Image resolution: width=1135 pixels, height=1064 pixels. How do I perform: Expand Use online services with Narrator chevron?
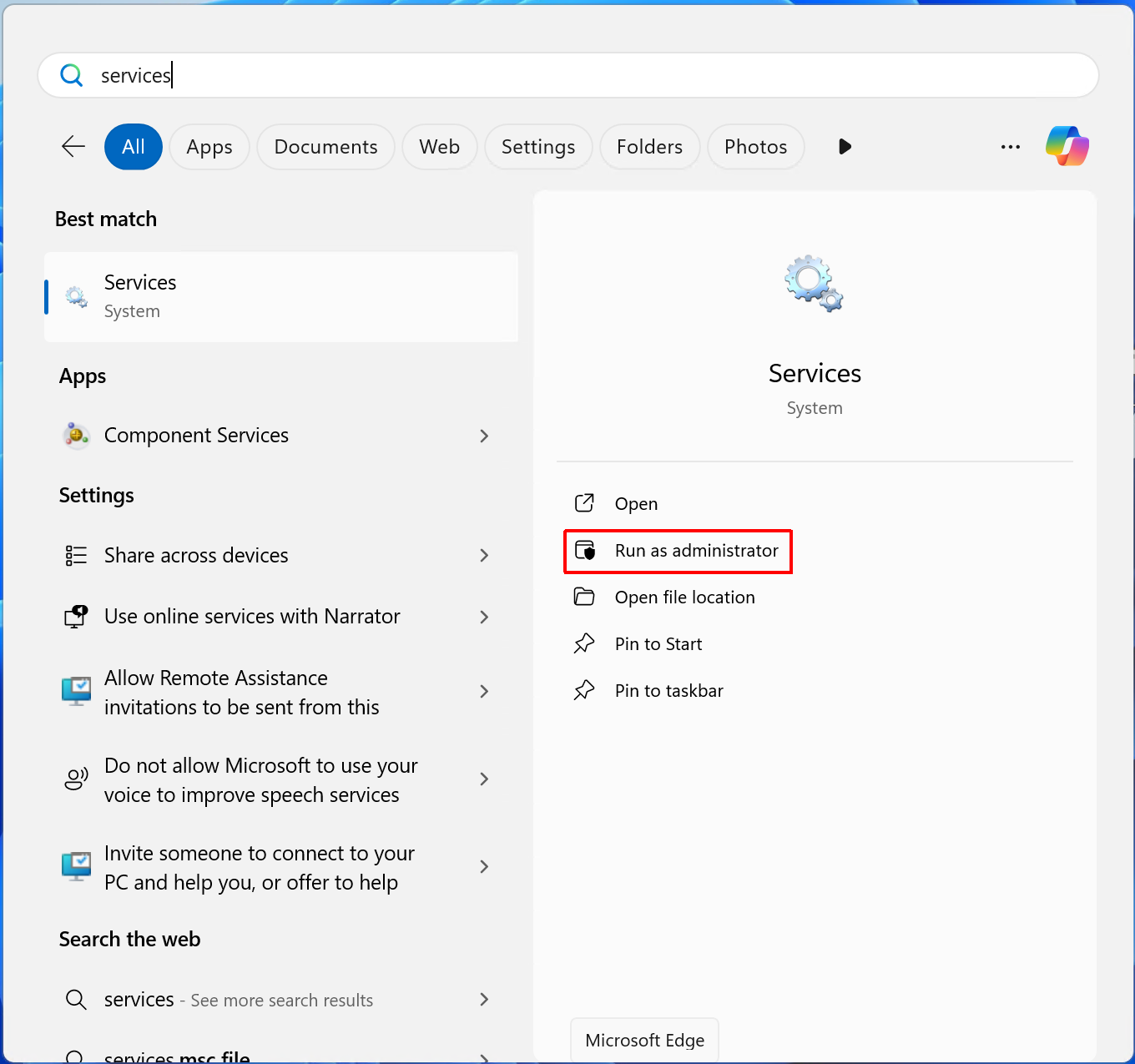484,617
